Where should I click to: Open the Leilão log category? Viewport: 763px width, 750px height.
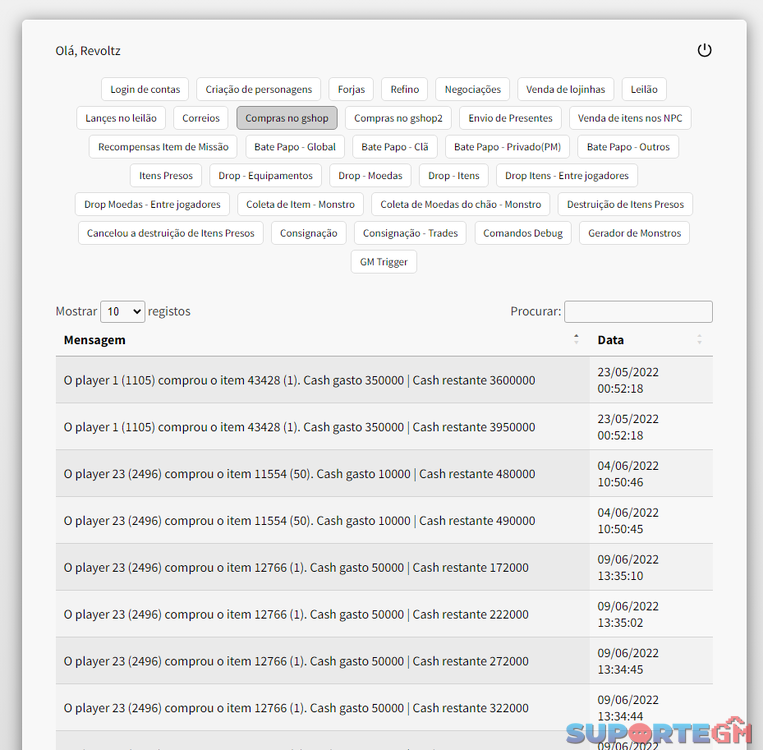[644, 89]
